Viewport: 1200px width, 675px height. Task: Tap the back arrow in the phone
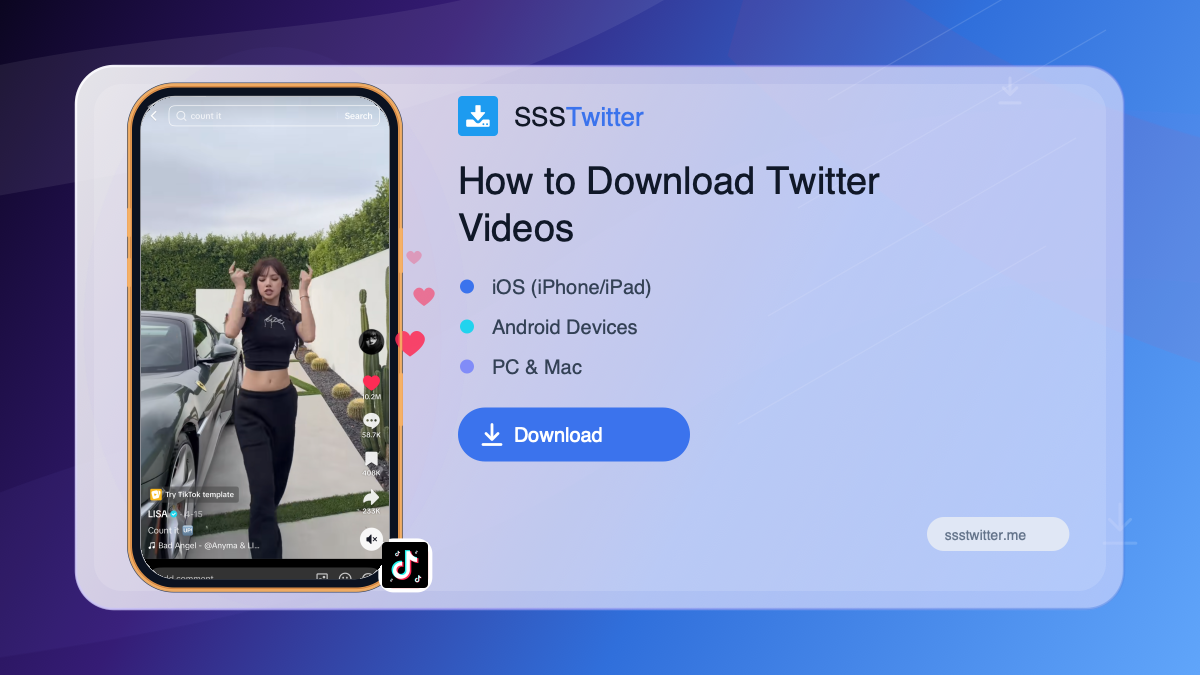pyautogui.click(x=155, y=116)
